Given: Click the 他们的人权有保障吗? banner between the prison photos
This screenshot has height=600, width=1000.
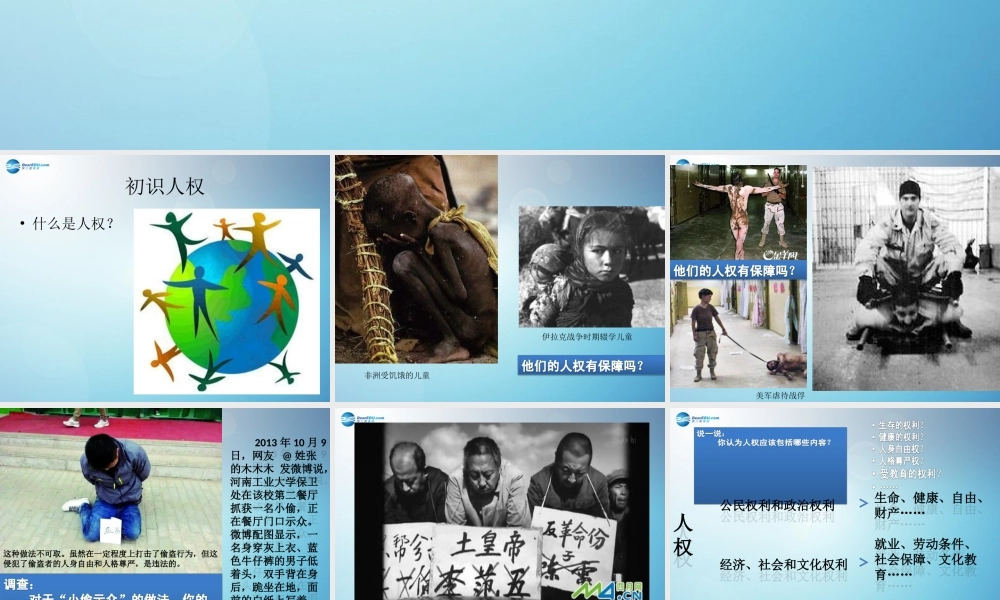Looking at the screenshot, I should (738, 270).
